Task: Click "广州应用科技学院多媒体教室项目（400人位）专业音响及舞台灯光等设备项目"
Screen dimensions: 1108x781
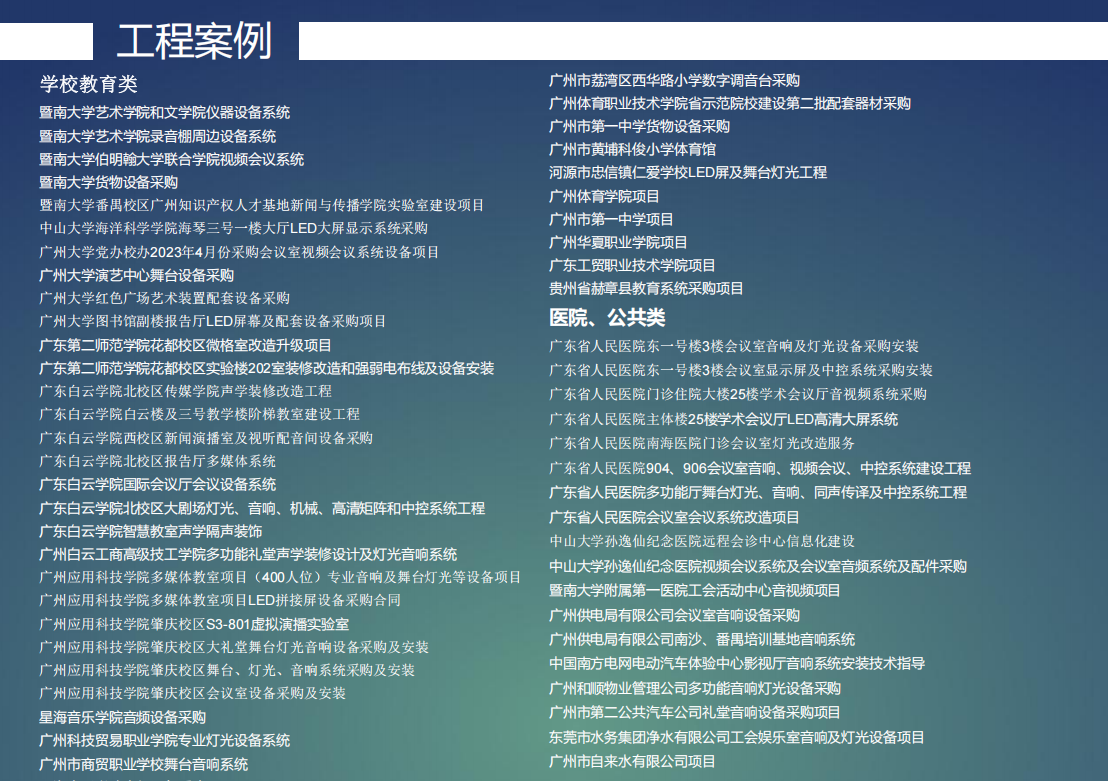Action: [281, 577]
